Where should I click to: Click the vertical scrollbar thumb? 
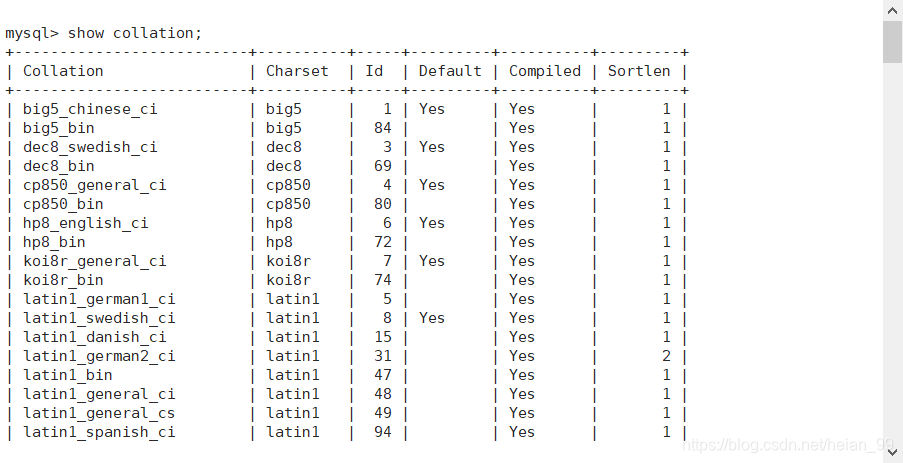[x=893, y=41]
